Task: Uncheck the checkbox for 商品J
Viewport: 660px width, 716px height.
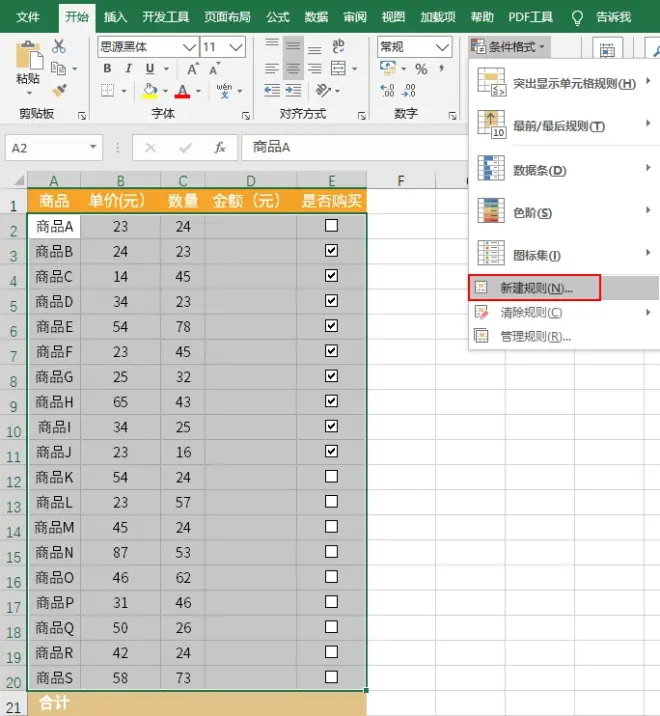Action: pyautogui.click(x=332, y=452)
